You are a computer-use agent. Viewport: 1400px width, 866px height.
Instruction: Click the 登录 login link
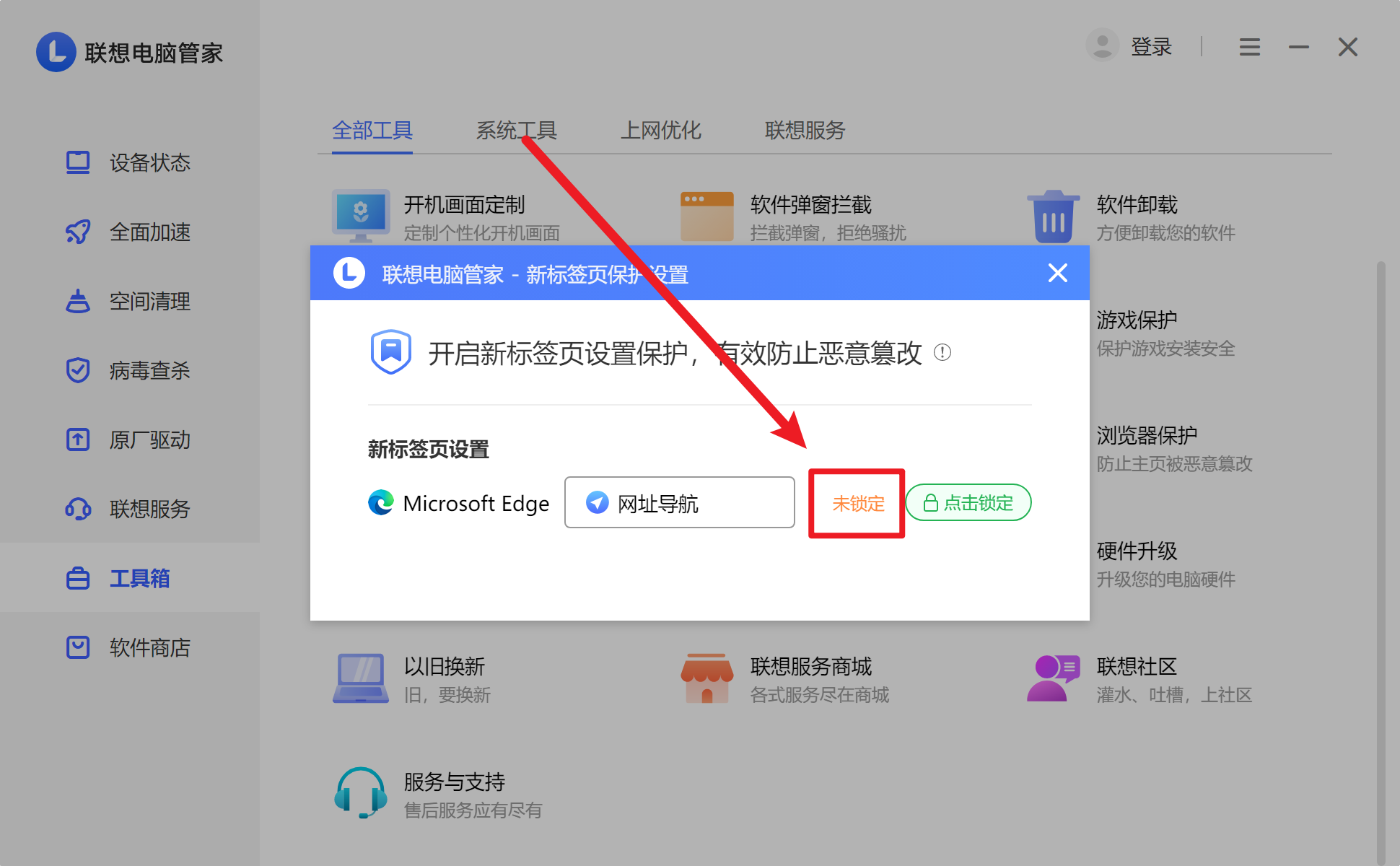(1150, 48)
